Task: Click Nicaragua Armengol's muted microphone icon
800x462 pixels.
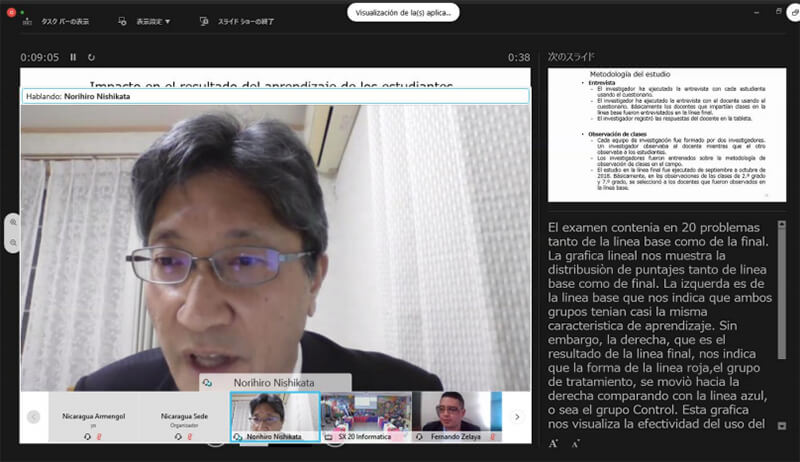Action: [99, 437]
